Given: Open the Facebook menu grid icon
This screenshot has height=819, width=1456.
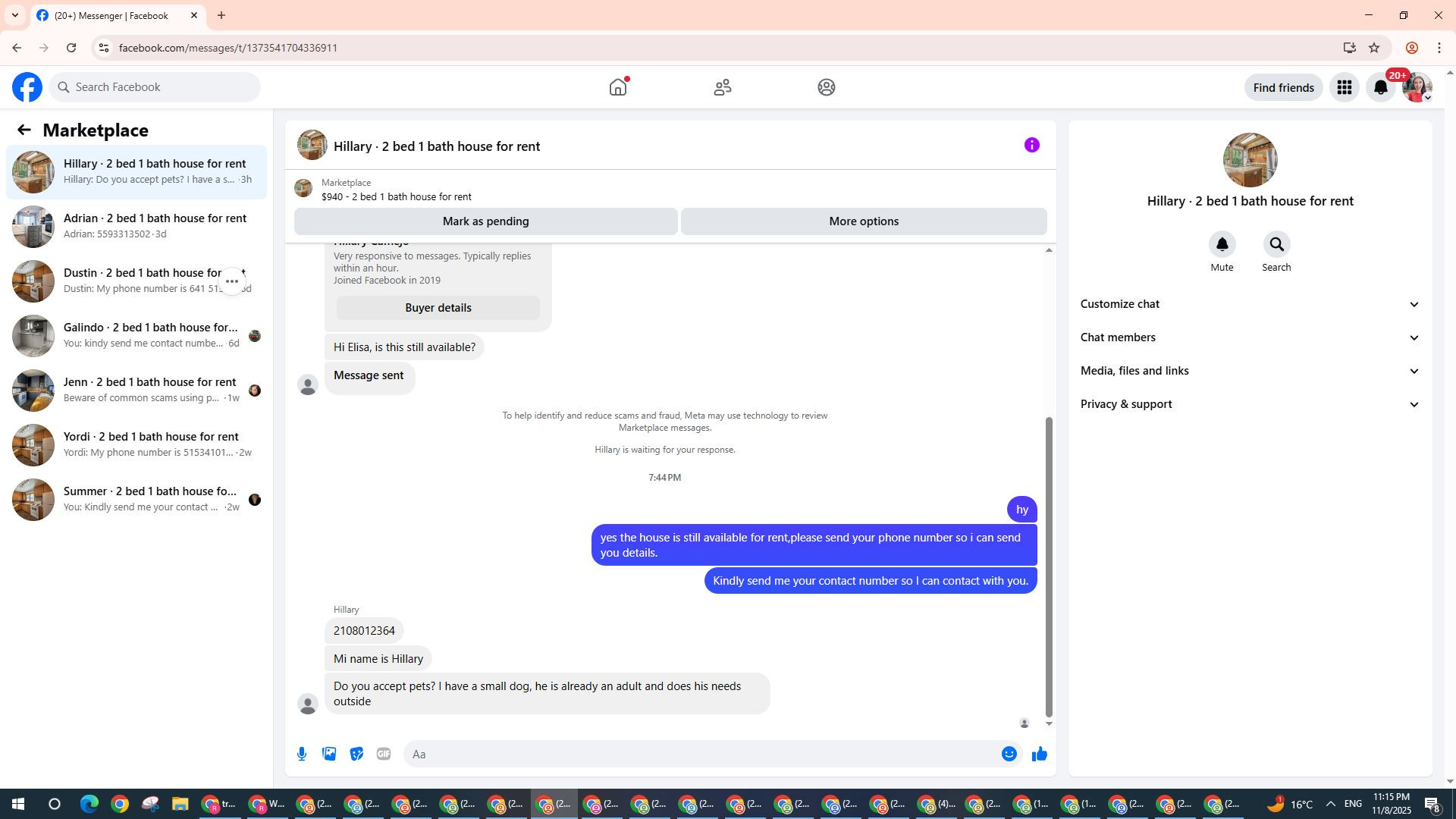Looking at the screenshot, I should coord(1344,87).
